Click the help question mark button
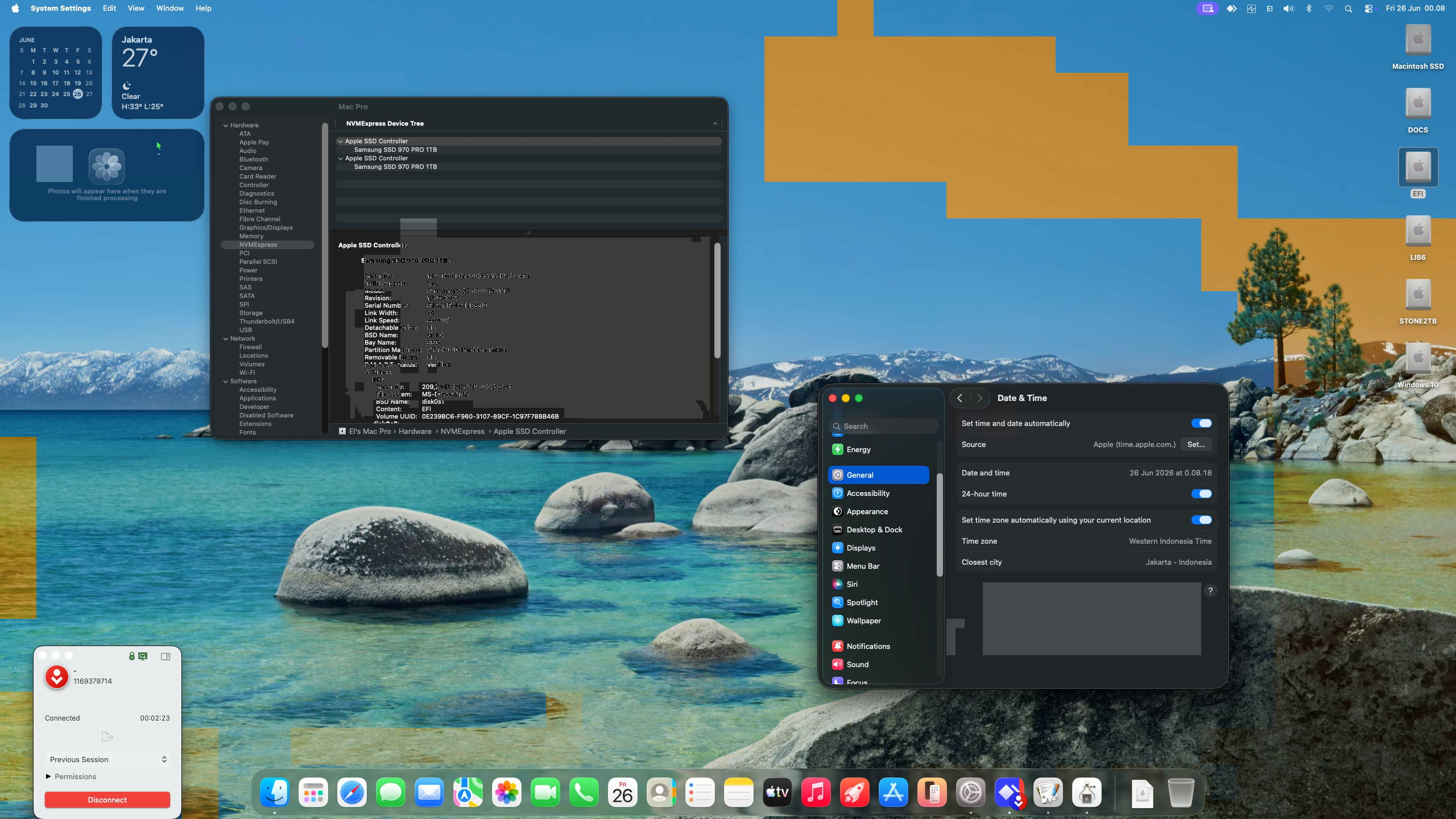 tap(1210, 591)
